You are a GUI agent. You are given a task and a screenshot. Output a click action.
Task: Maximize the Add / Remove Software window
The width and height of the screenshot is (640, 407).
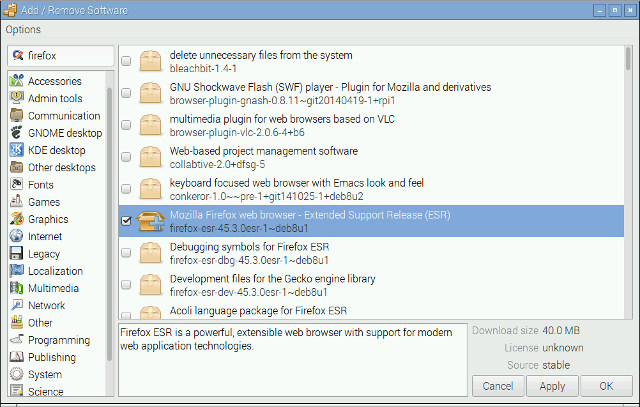click(615, 10)
